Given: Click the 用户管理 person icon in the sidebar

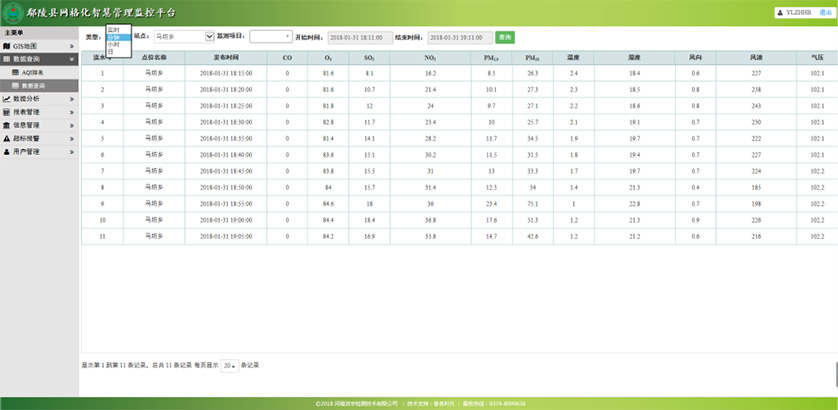Looking at the screenshot, I should [x=6, y=152].
